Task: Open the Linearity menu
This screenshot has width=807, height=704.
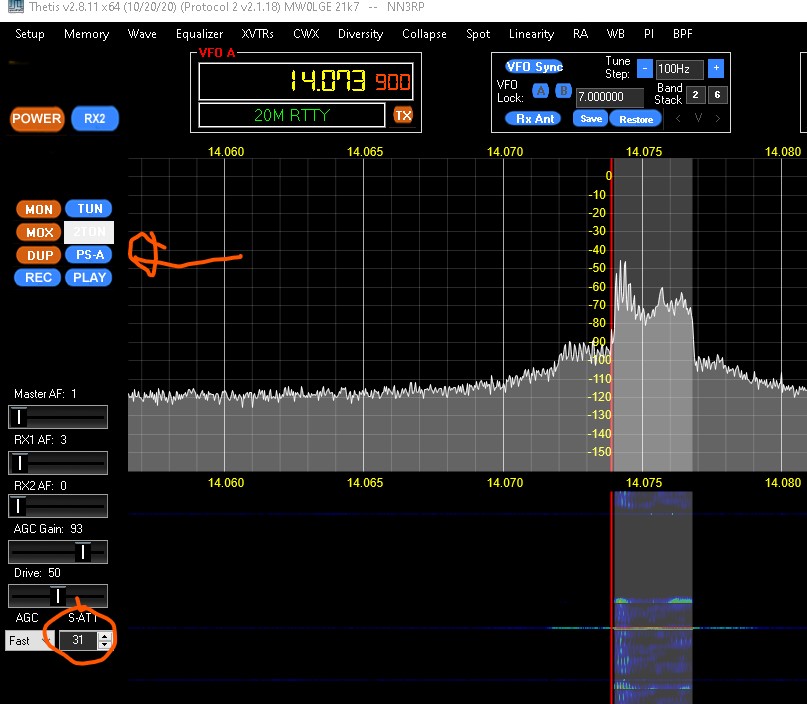Action: pyautogui.click(x=531, y=34)
